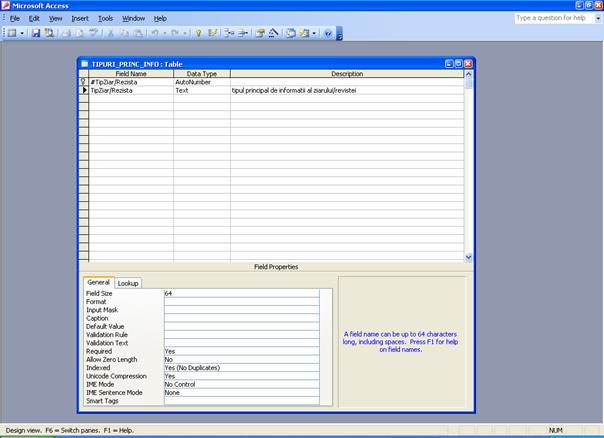Click the View button icon in the toolbar
Image resolution: width=604 pixels, height=438 pixels.
pyautogui.click(x=10, y=33)
